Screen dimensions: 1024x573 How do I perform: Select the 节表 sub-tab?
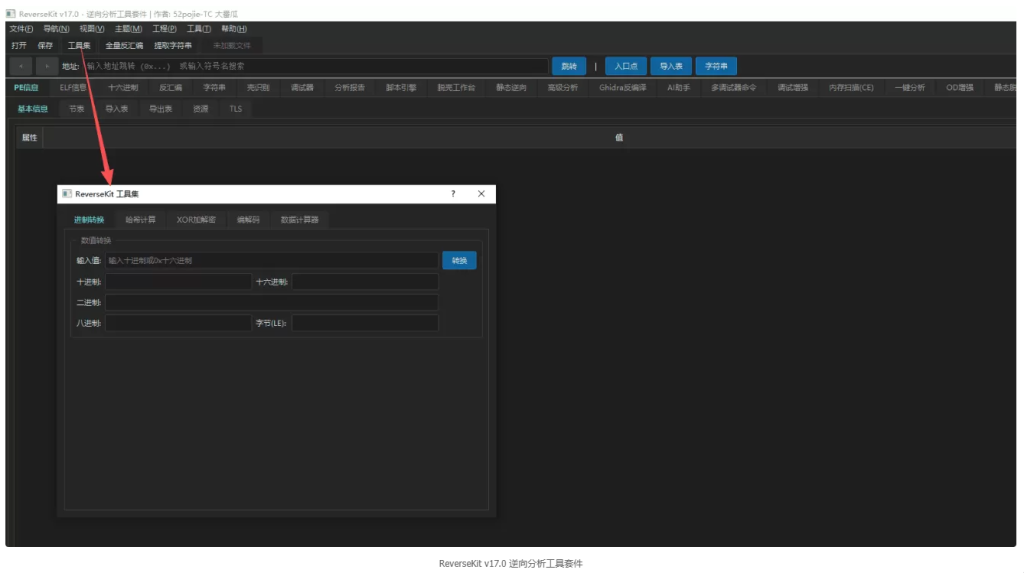76,109
